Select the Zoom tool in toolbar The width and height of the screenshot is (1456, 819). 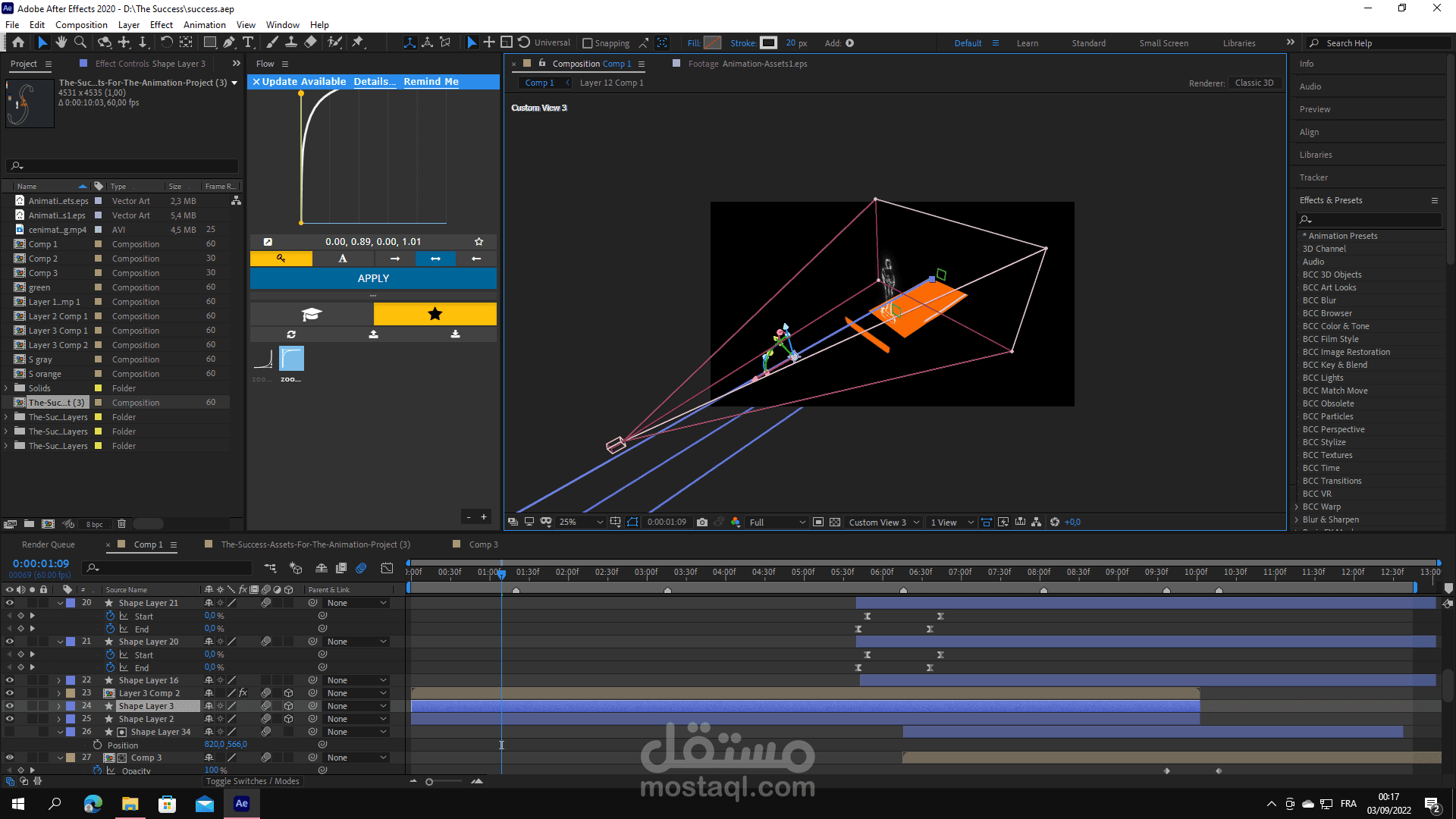tap(80, 42)
